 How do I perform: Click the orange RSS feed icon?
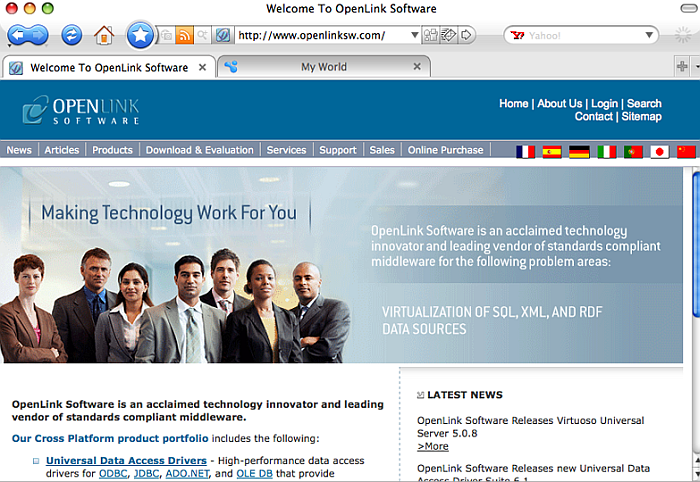click(184, 36)
